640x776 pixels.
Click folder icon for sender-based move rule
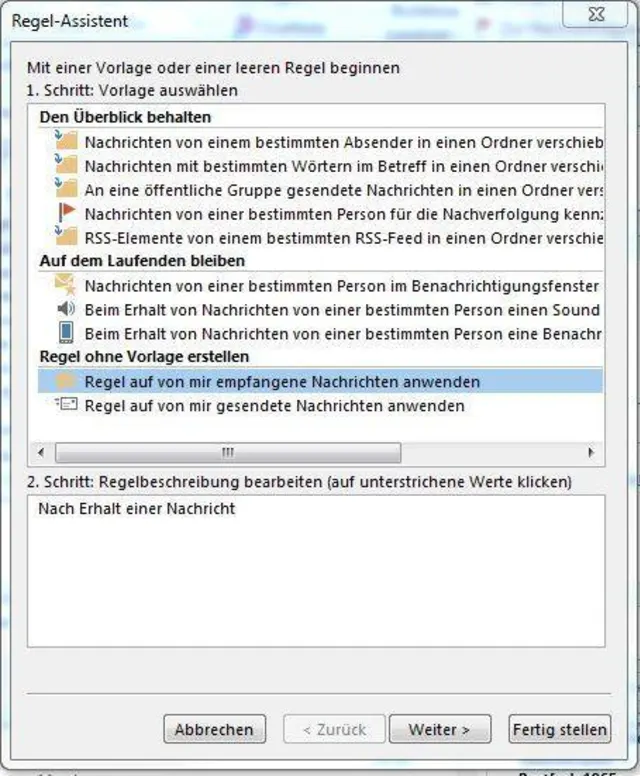click(66, 141)
